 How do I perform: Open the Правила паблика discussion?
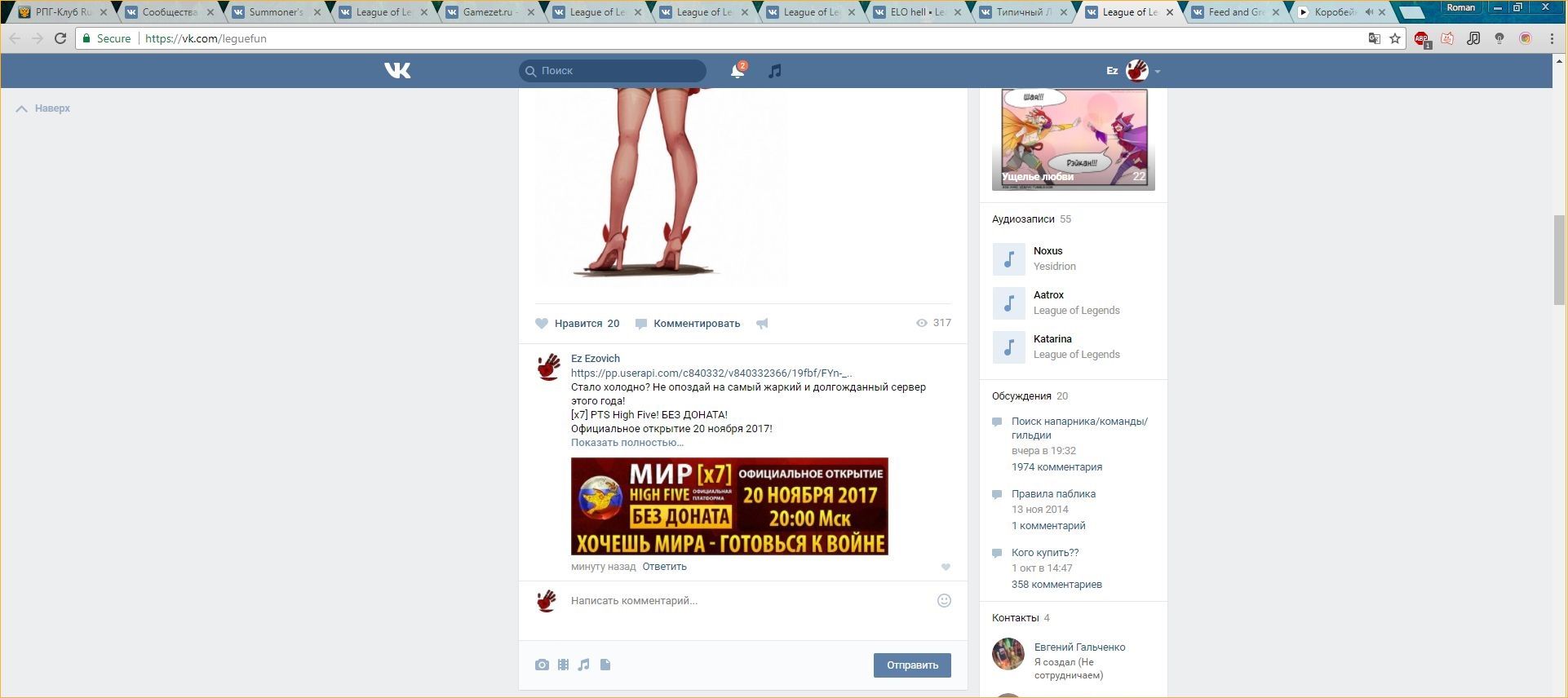[1053, 494]
